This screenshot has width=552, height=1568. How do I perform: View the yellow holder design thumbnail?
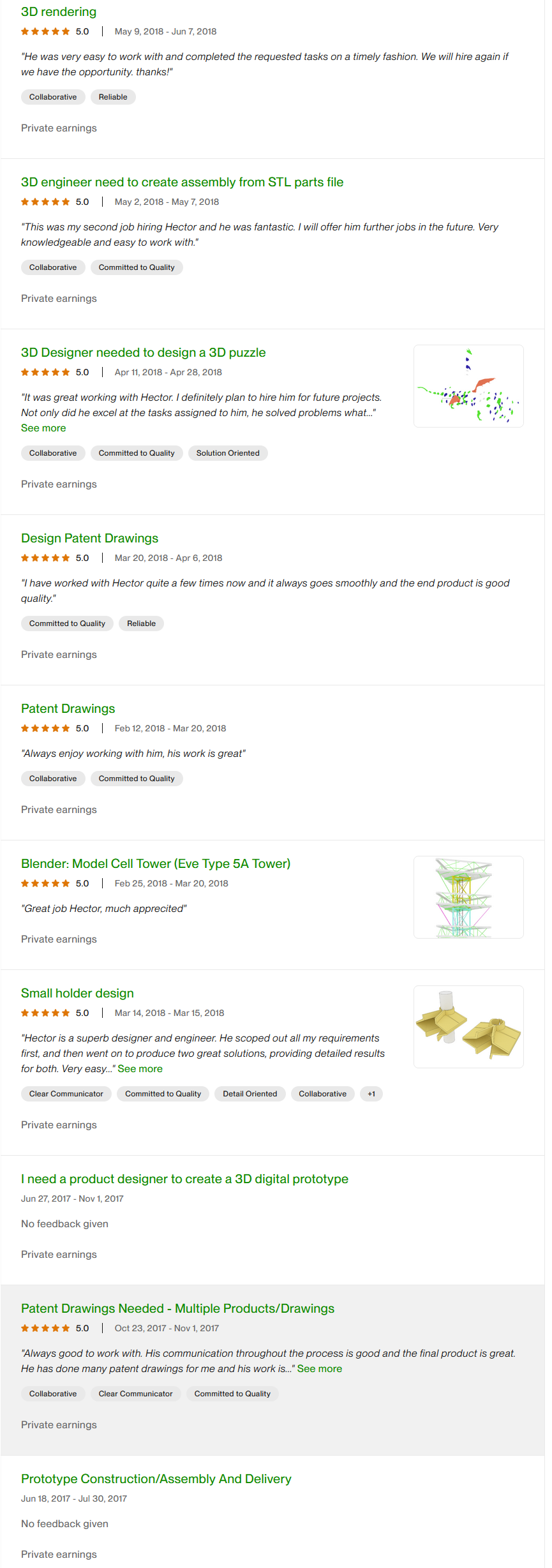pyautogui.click(x=468, y=1027)
